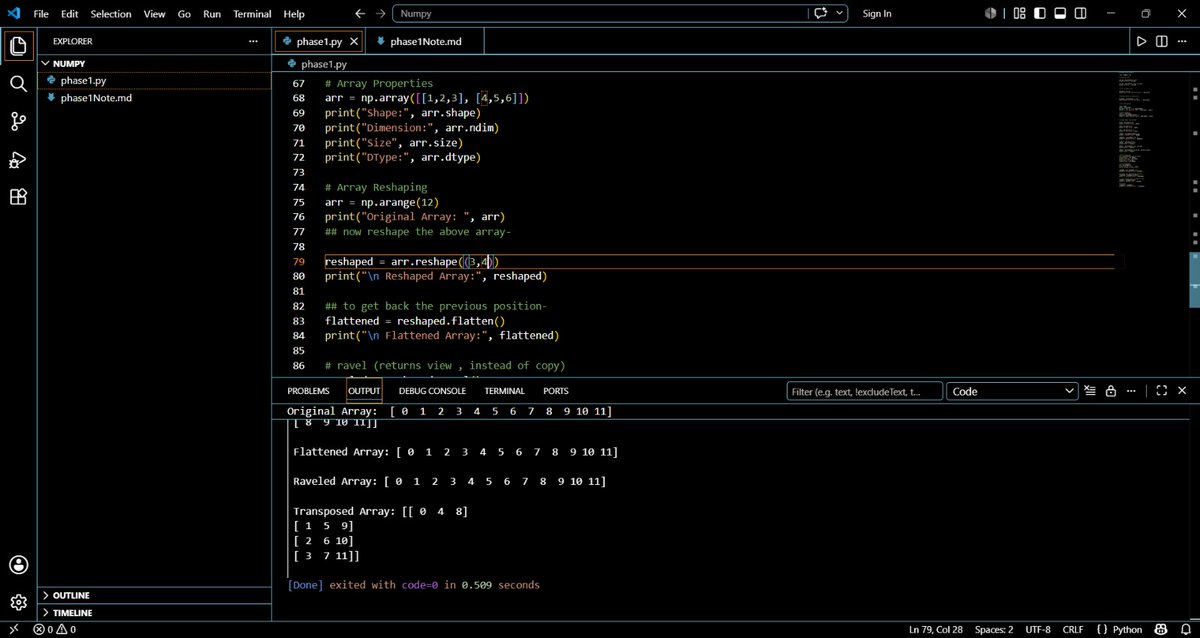Open the Accounts menu in activity bar
This screenshot has height=638, width=1200.
(x=18, y=566)
